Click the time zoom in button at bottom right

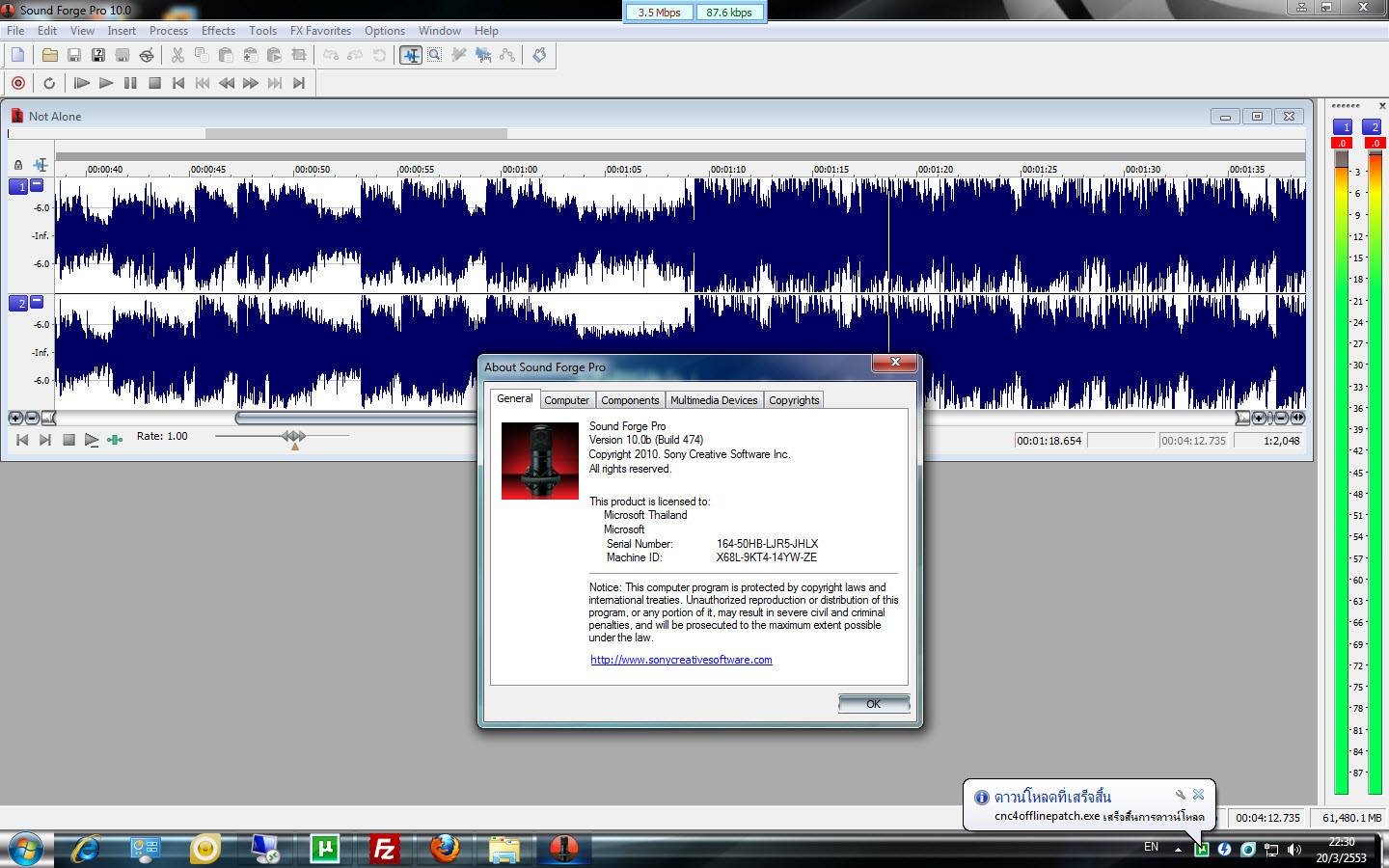click(1259, 418)
